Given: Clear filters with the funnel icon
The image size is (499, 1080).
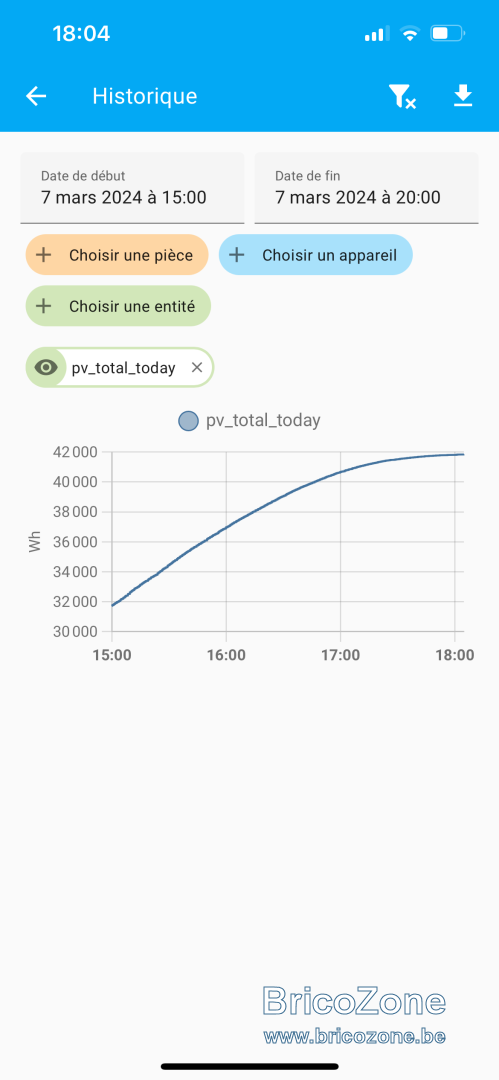Looking at the screenshot, I should (x=402, y=96).
